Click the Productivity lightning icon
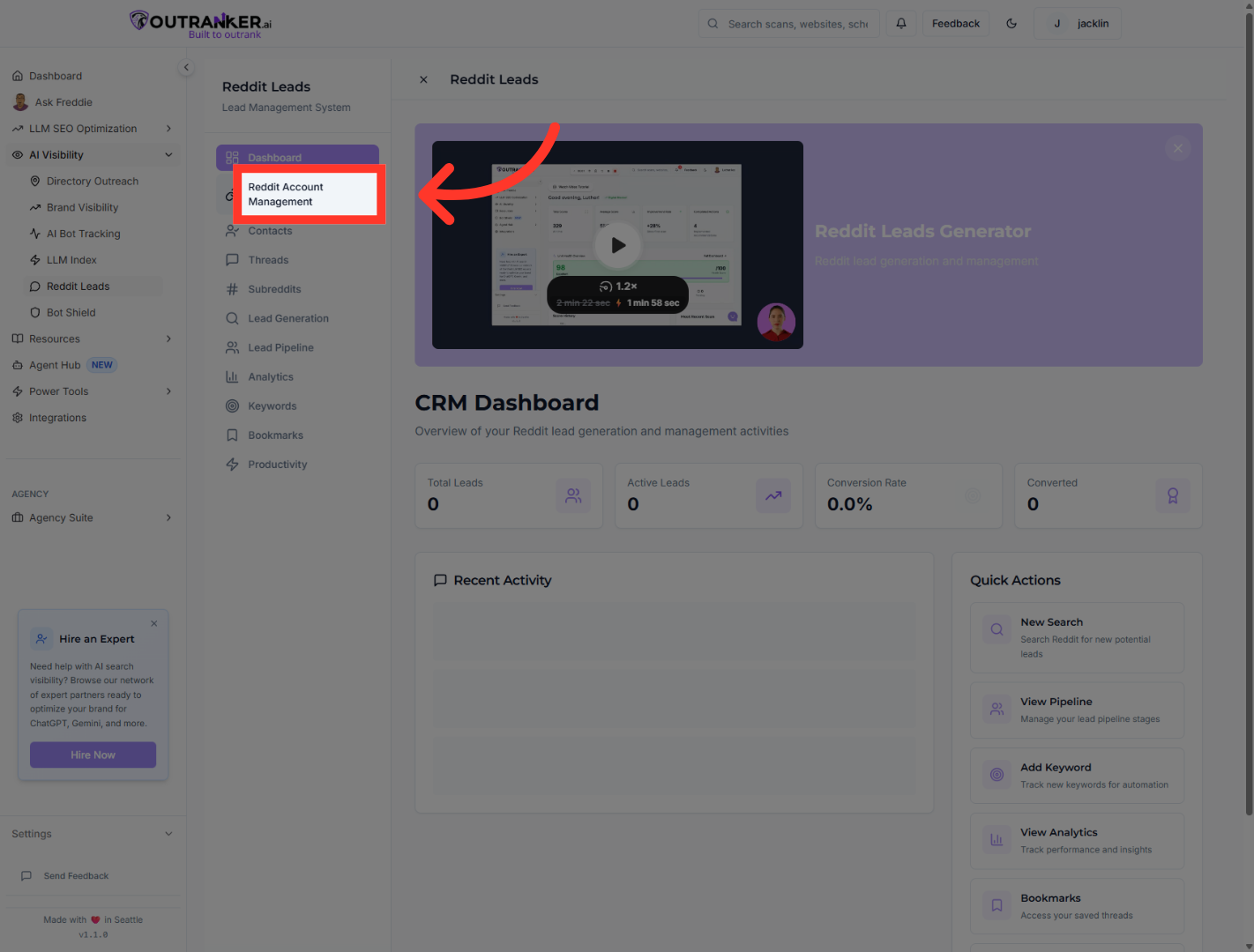Viewport: 1254px width, 952px height. 232,464
